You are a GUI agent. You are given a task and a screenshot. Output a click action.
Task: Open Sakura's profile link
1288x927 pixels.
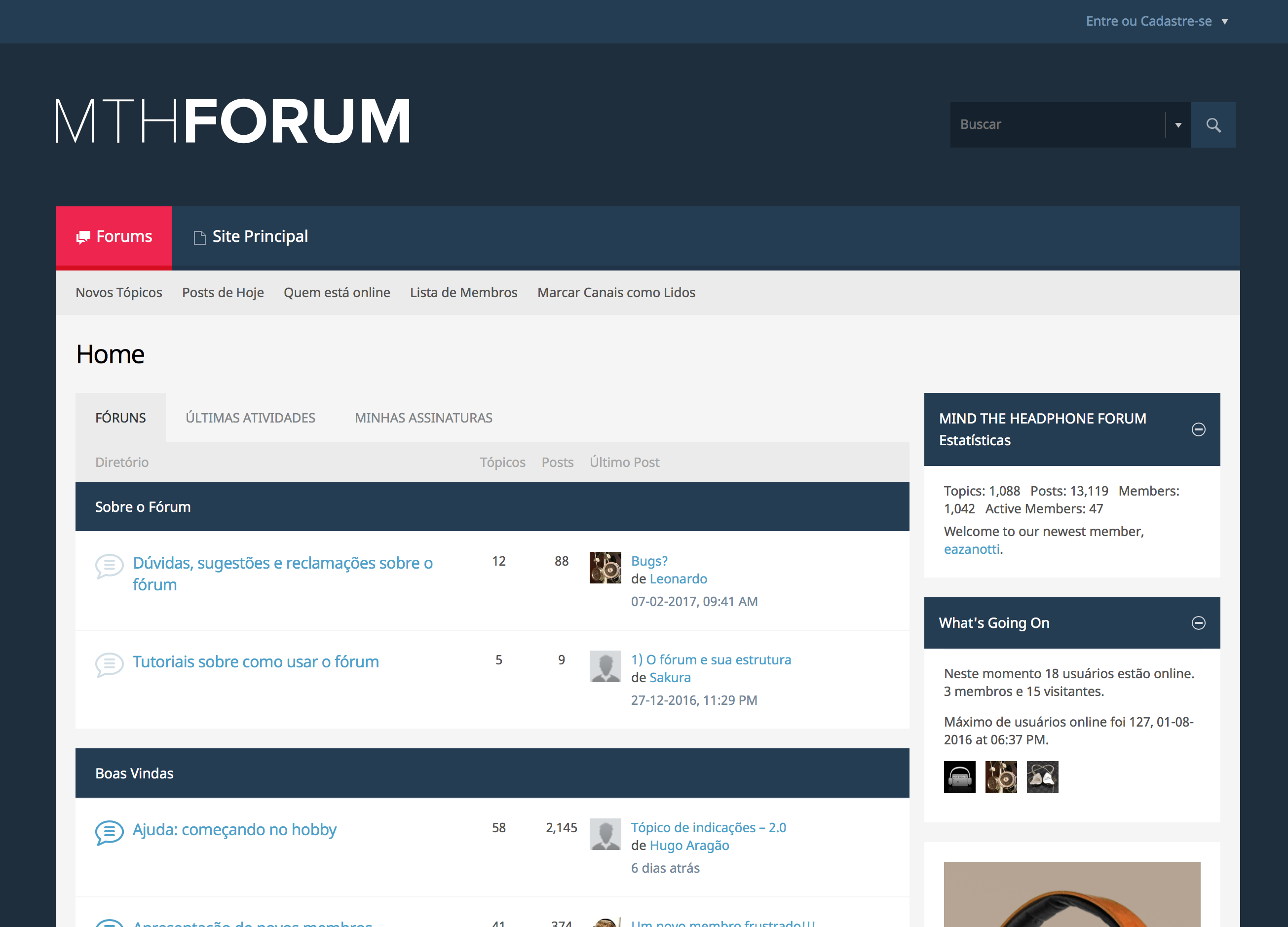pos(670,678)
